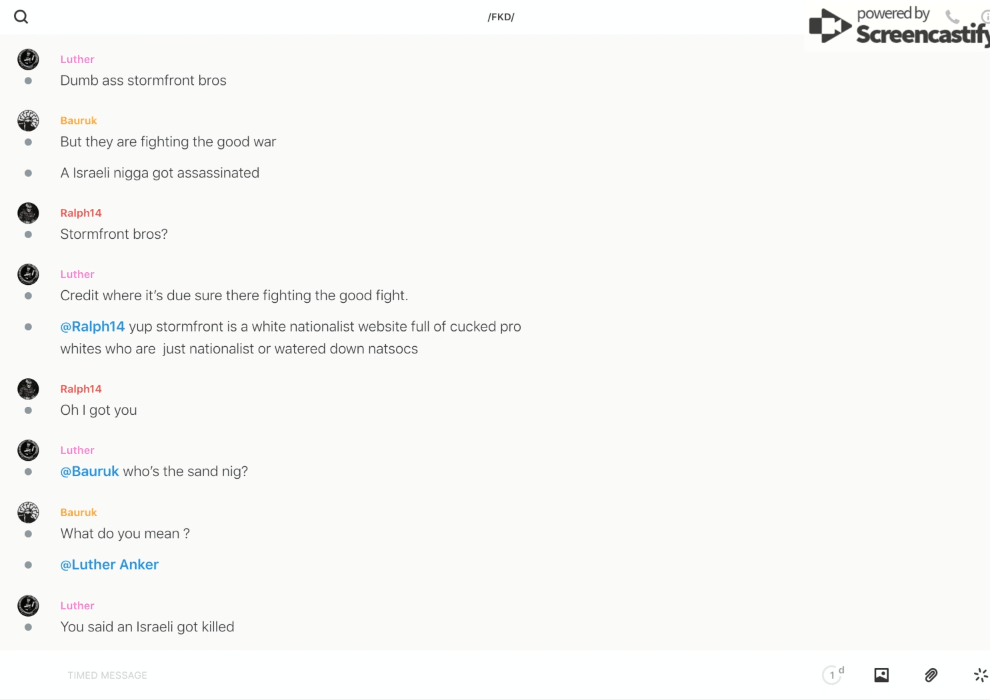
Task: Click the orange Bauruk name above "What do you mean ?"
Action: 78,512
